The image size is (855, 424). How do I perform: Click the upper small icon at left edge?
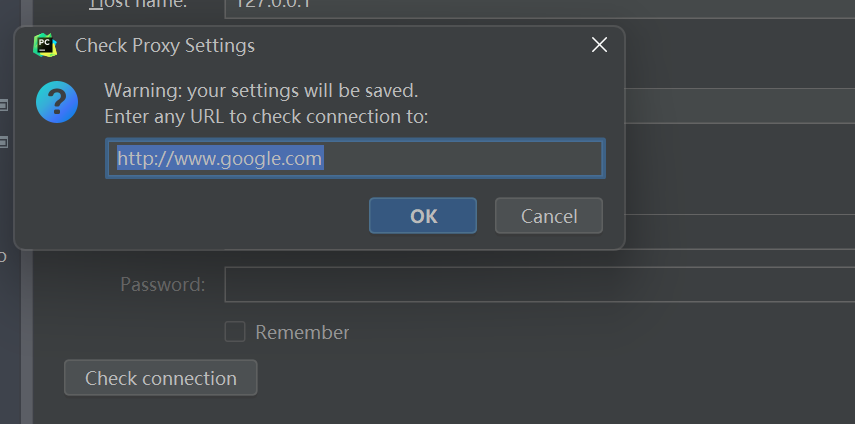click(x=3, y=105)
